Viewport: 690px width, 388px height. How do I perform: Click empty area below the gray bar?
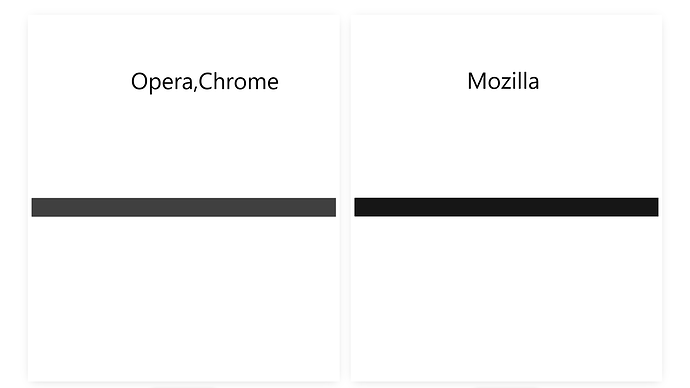point(184,299)
